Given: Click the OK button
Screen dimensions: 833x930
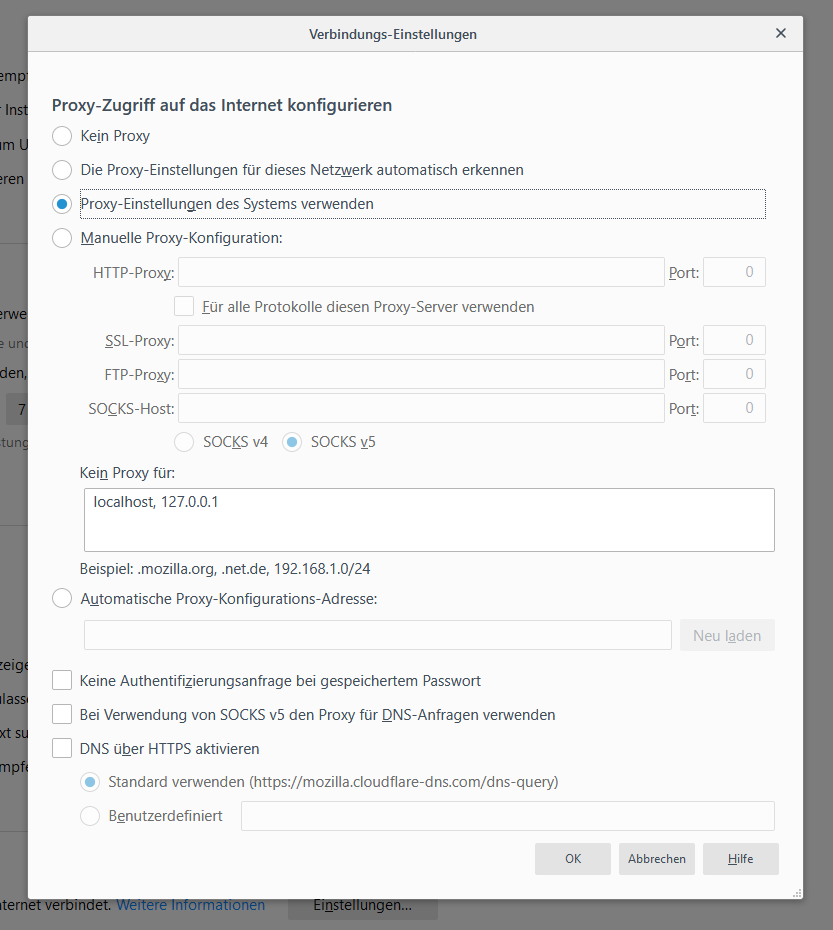Looking at the screenshot, I should coord(572,859).
